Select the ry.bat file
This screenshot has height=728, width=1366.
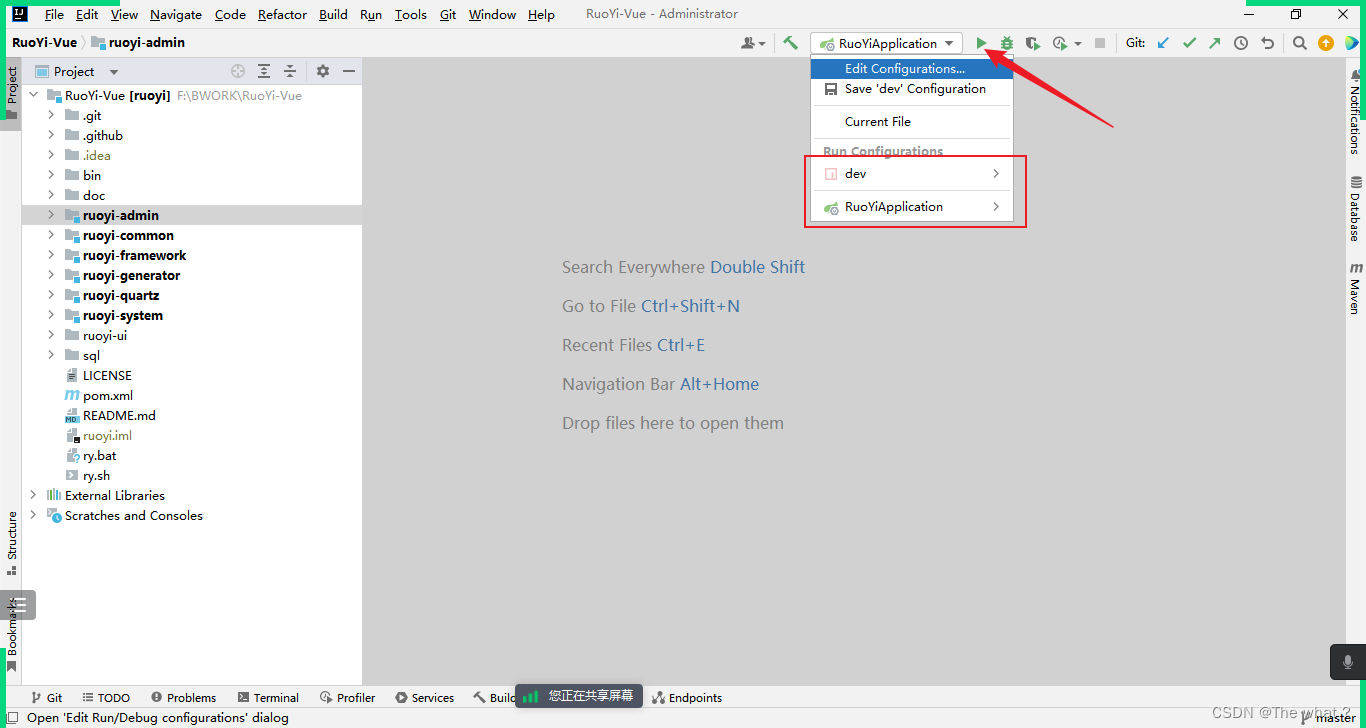(x=99, y=455)
